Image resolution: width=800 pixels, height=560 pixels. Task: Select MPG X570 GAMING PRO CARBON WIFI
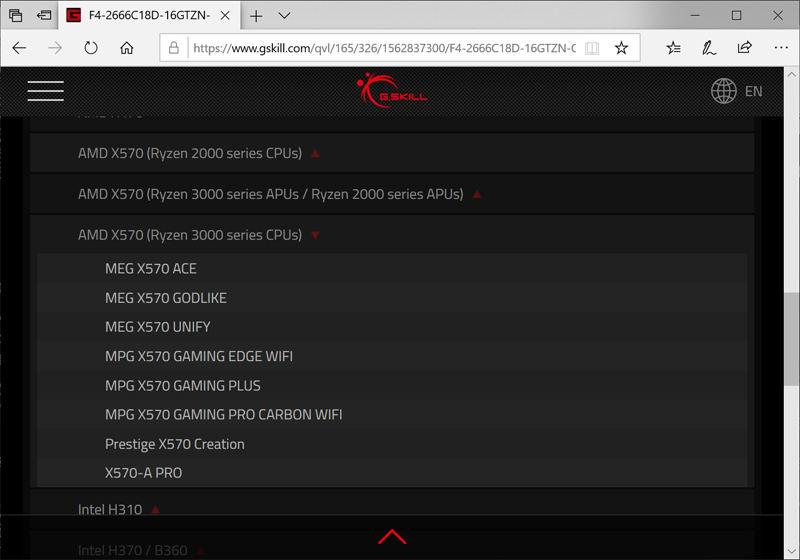[392, 415]
